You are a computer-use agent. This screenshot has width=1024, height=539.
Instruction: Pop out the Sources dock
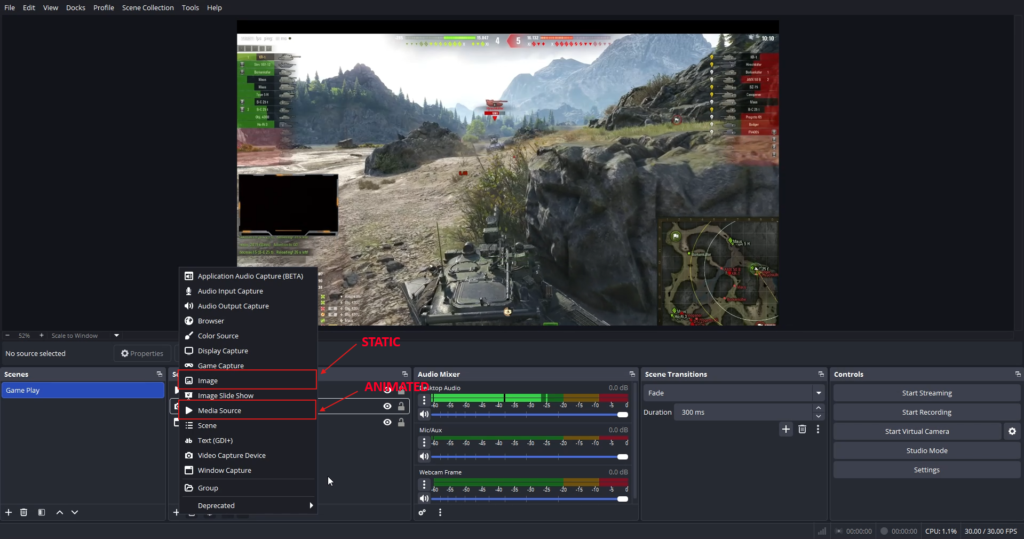pyautogui.click(x=405, y=374)
